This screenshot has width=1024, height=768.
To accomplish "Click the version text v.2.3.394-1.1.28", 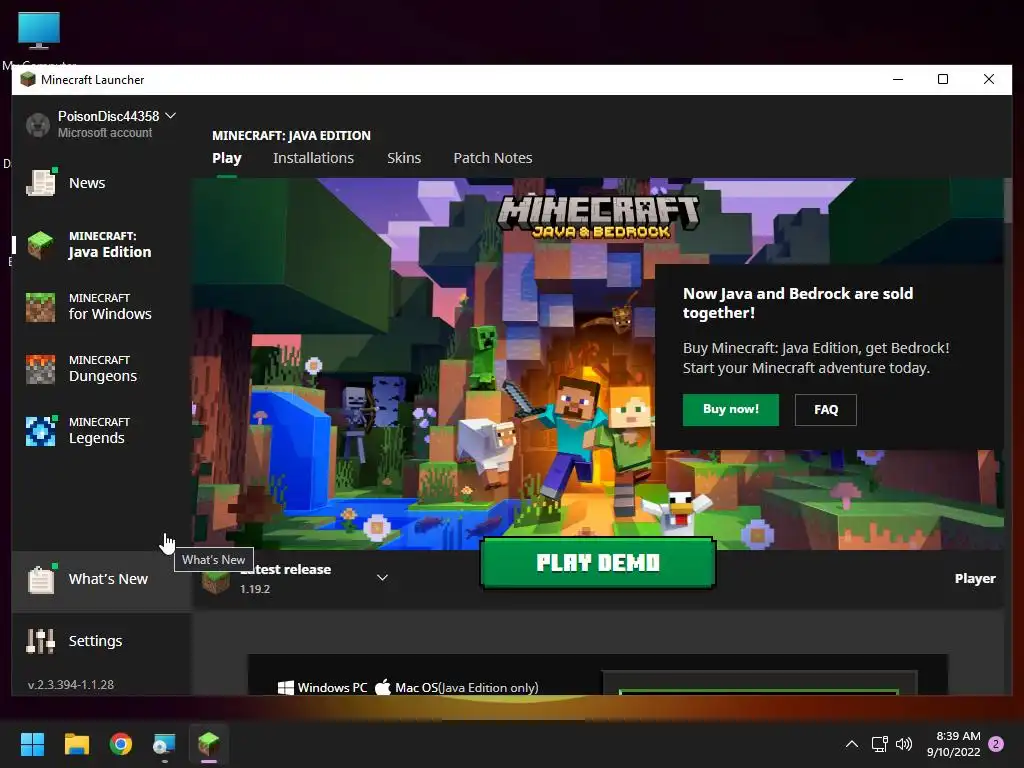I will [71, 684].
